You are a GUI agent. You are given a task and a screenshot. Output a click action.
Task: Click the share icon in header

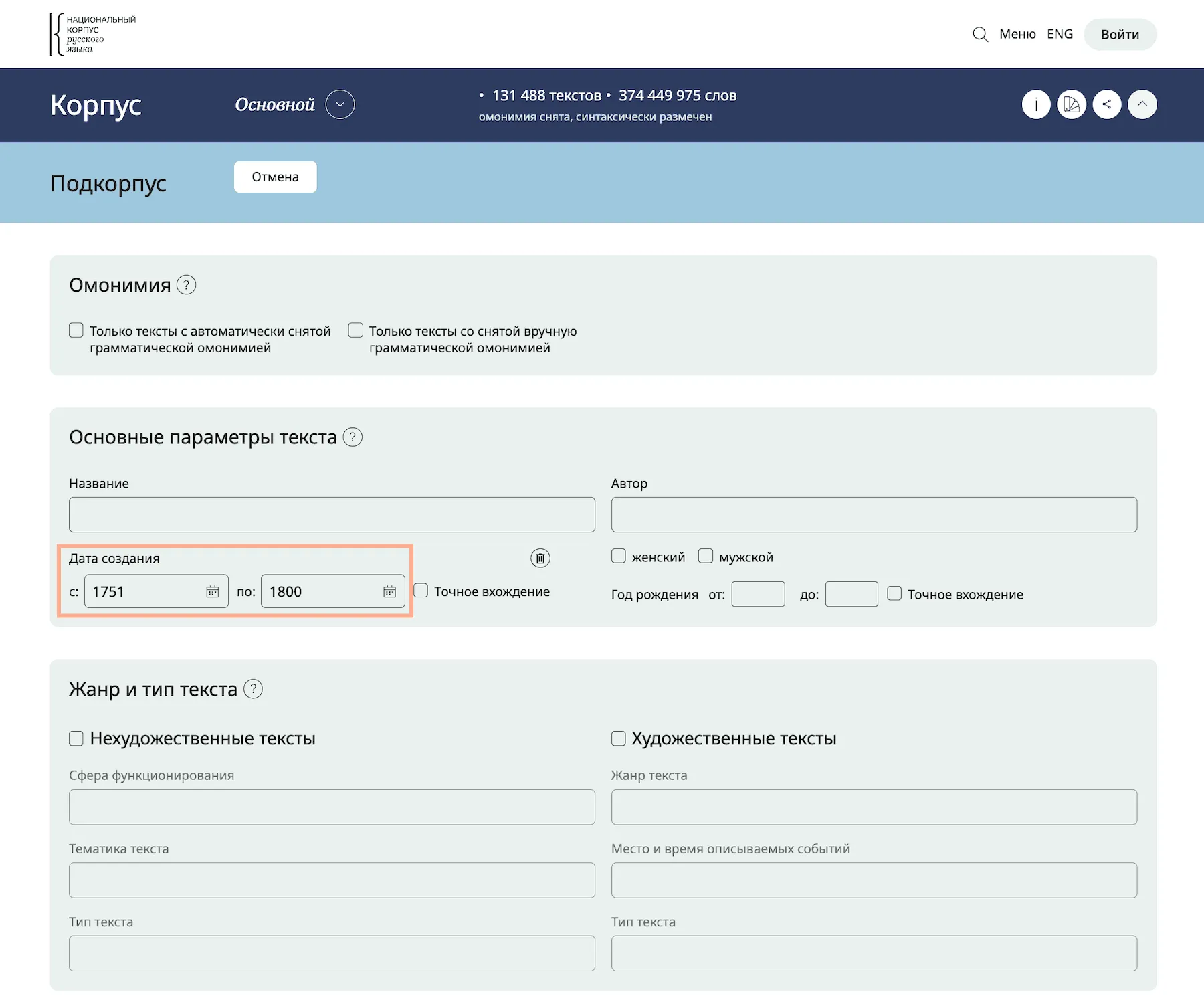pos(1107,104)
